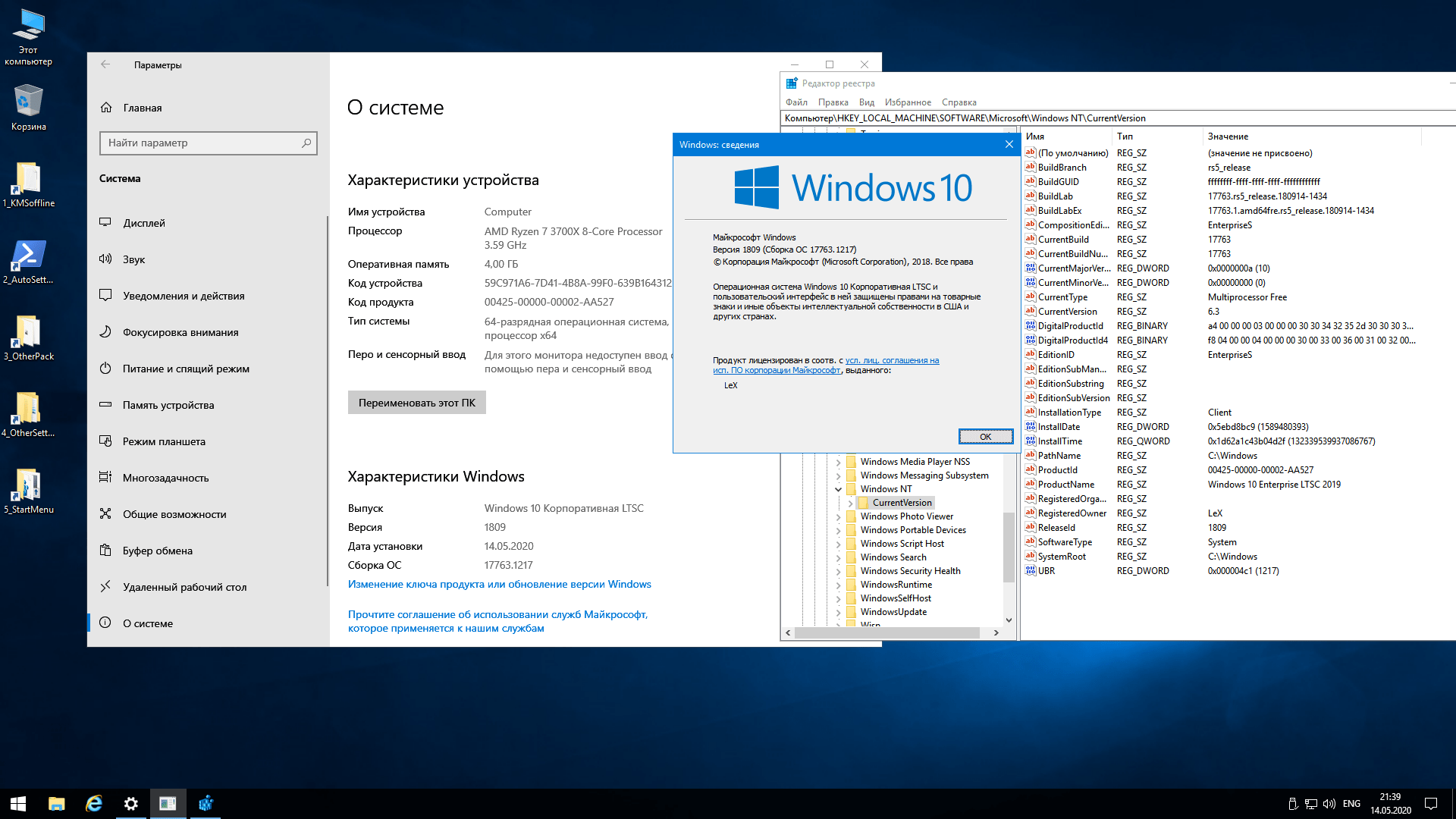Viewport: 1456px width, 819px height.
Task: Open Файл menu in Registry Editor
Action: click(x=796, y=102)
